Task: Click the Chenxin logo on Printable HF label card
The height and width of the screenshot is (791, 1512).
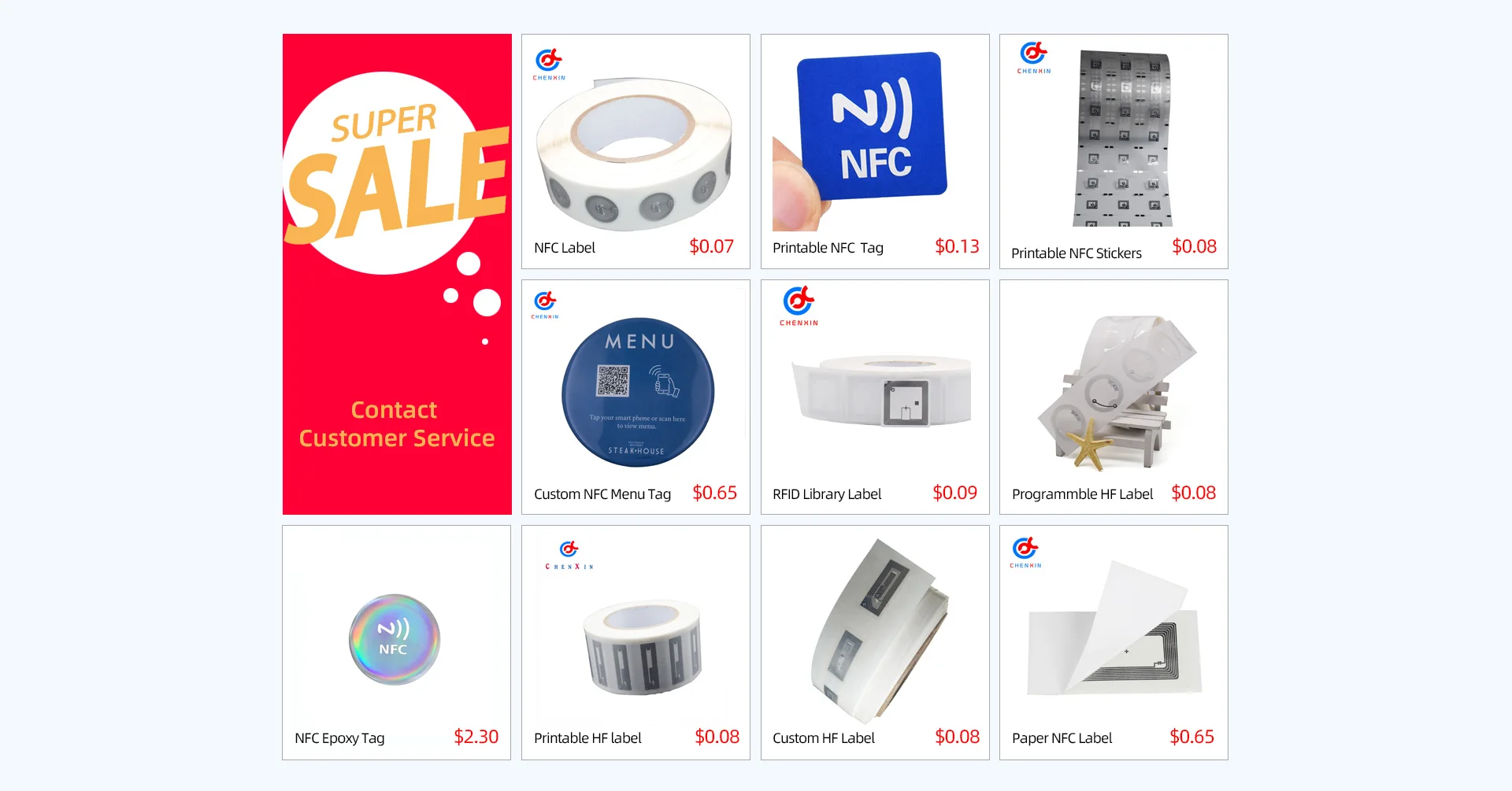Action: (569, 555)
